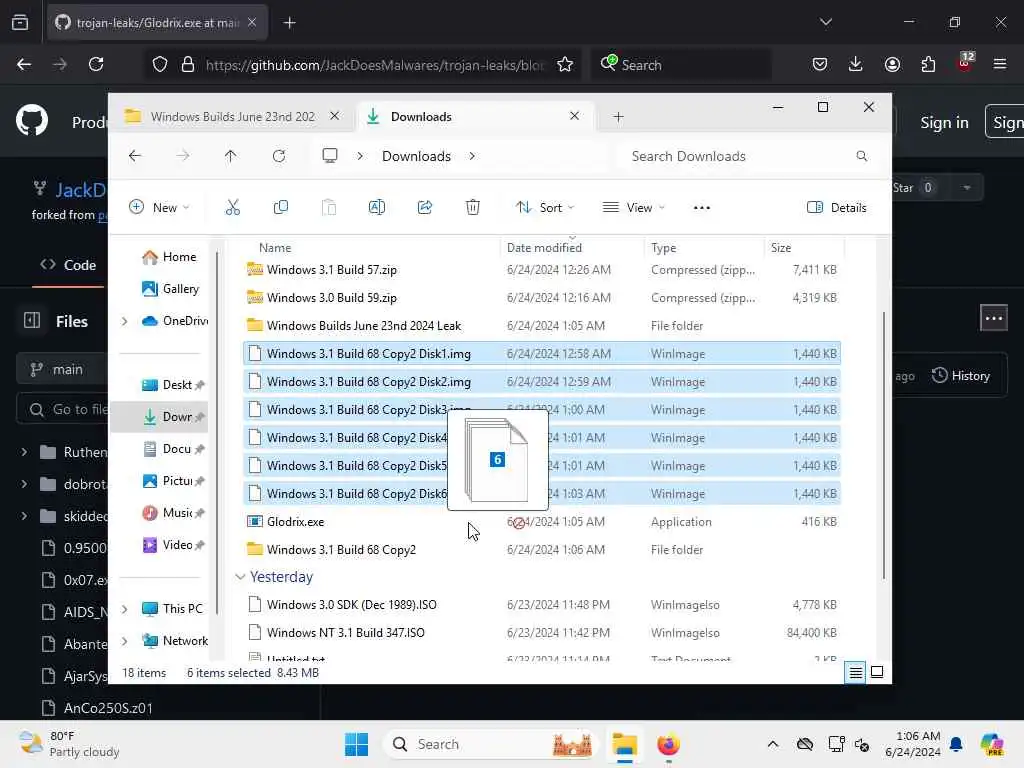Select Glodrix.exe in the file list
This screenshot has height=768, width=1024.
tap(541, 522)
